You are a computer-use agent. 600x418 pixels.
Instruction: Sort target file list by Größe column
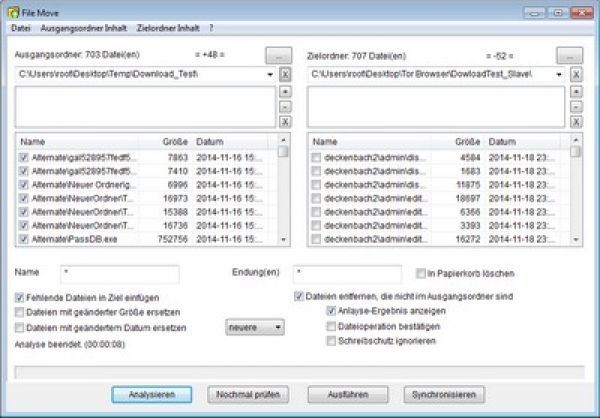pos(458,142)
